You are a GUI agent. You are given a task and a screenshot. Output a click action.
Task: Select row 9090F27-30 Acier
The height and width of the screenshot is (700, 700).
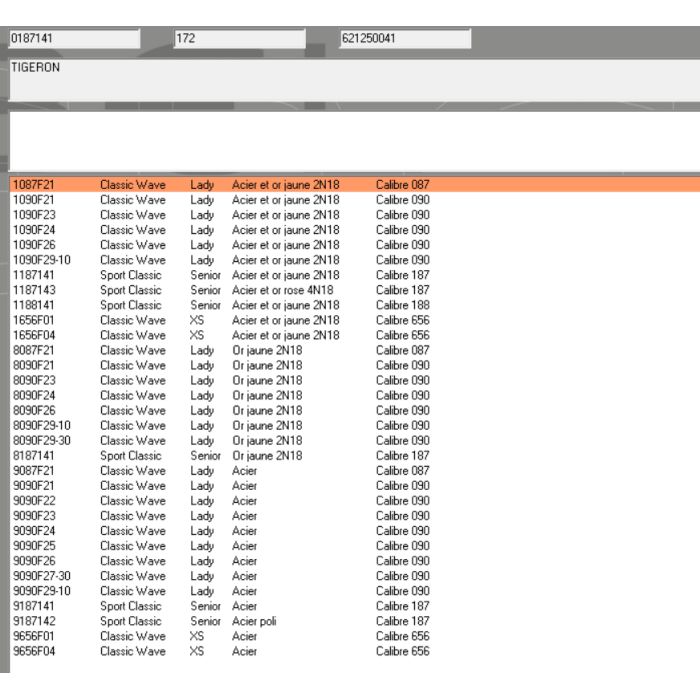click(354, 576)
